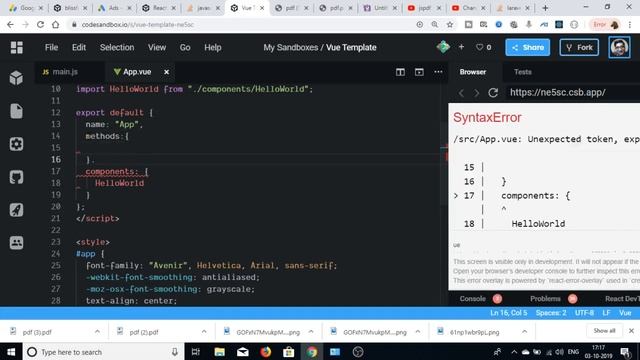The width and height of the screenshot is (640, 360).
Task: Click the heart like icon
Action: pos(480,47)
